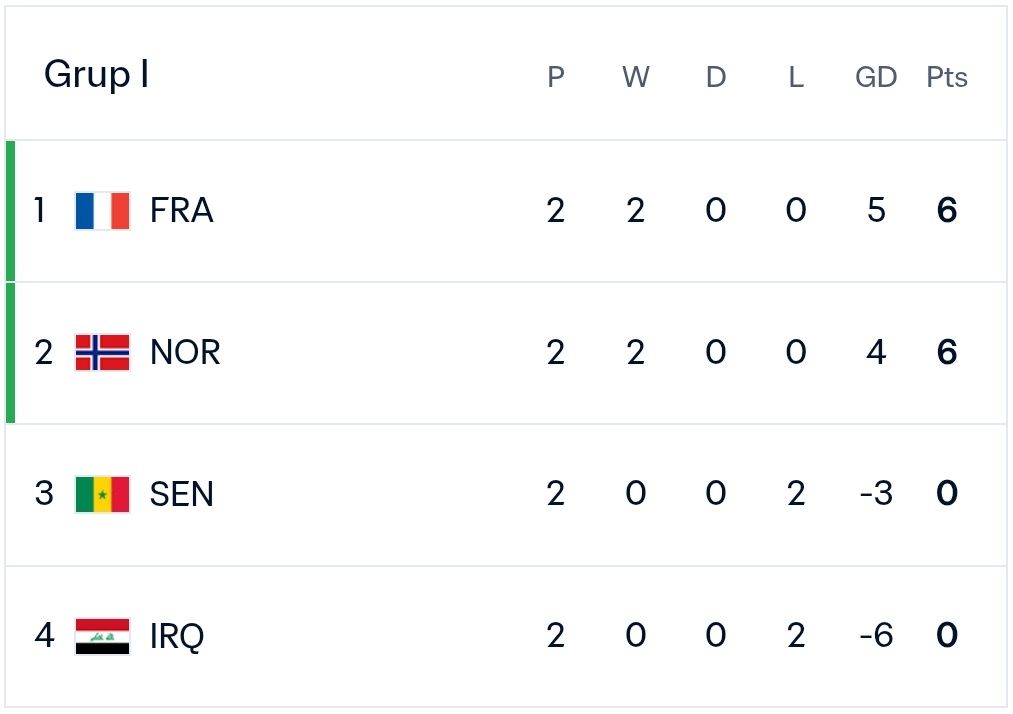Viewport: 1013px width, 714px height.
Task: Click France's points value 6
Action: [x=947, y=211]
